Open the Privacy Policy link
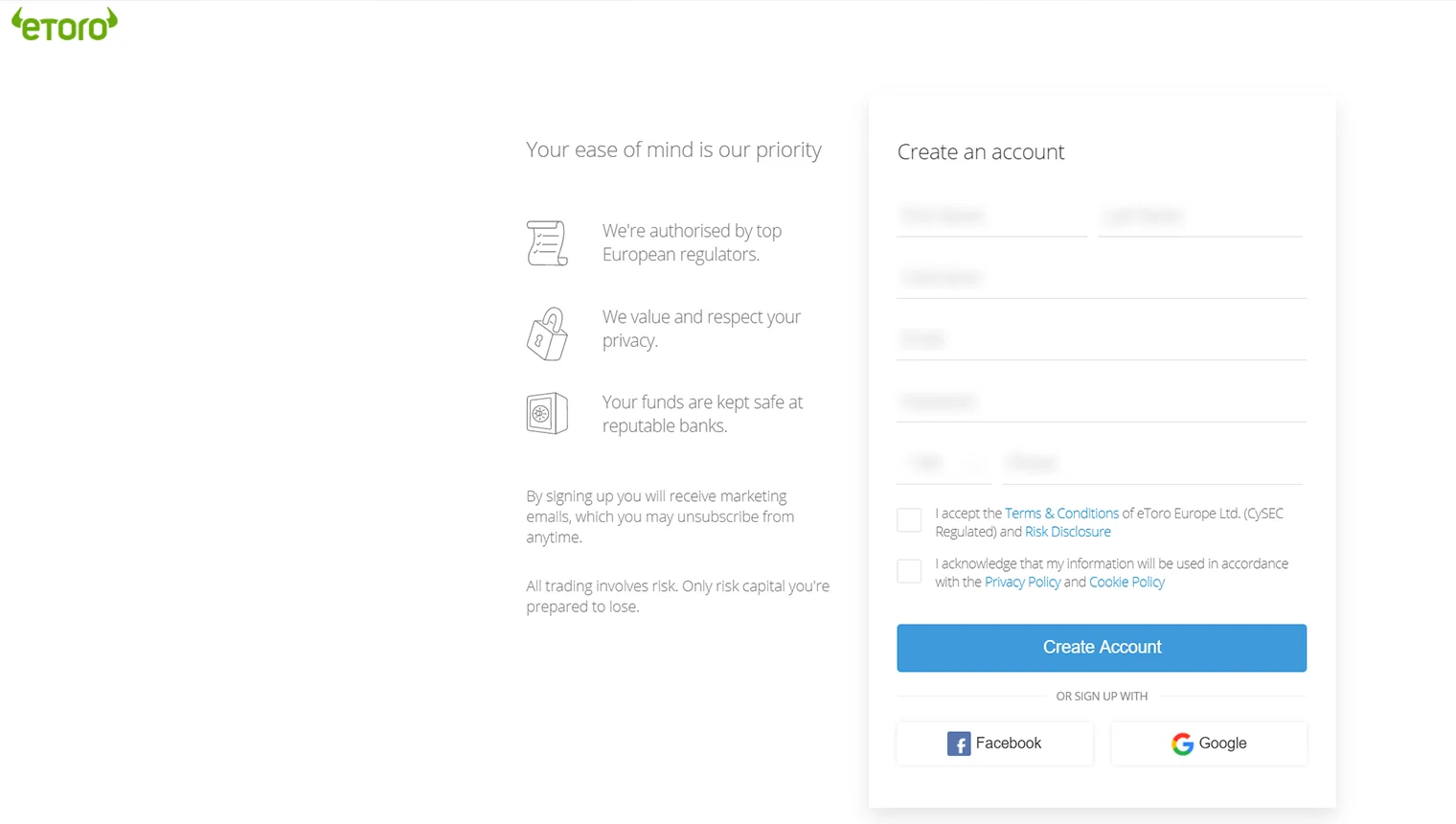Viewport: 1456px width, 824px height. pos(1022,582)
